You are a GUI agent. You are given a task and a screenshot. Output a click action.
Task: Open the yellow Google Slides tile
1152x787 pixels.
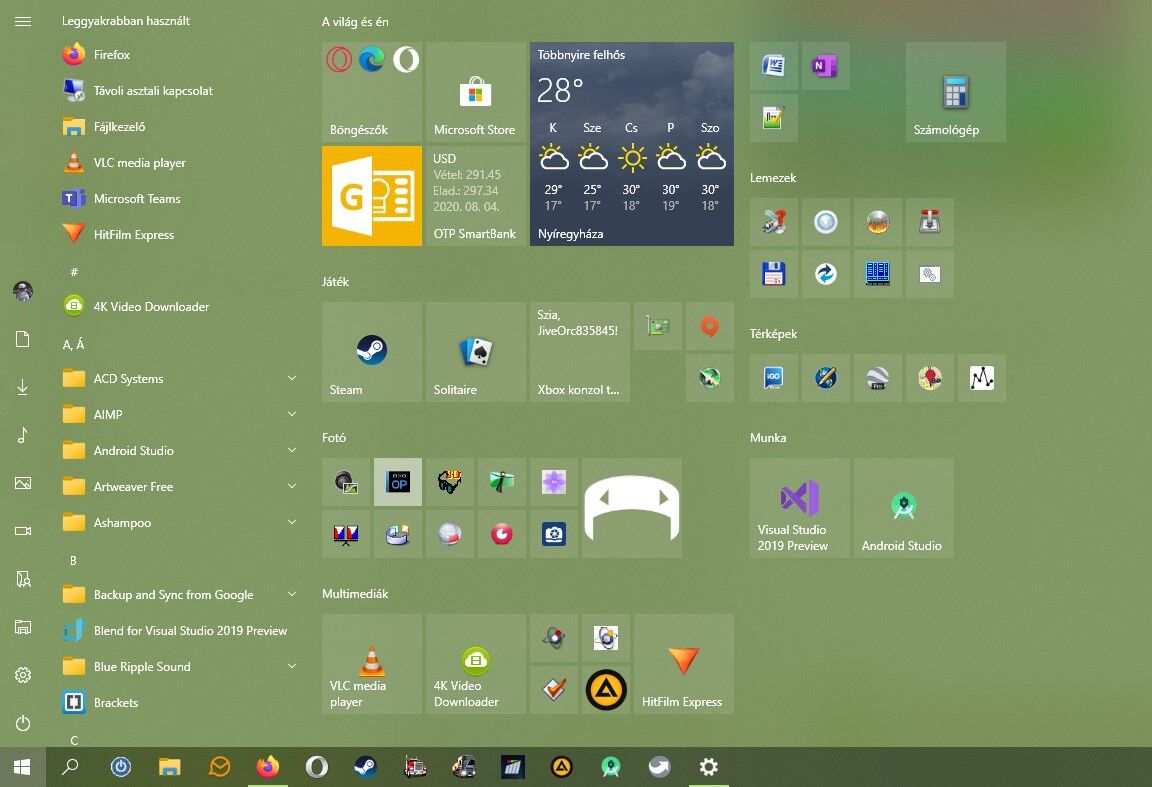(x=372, y=195)
